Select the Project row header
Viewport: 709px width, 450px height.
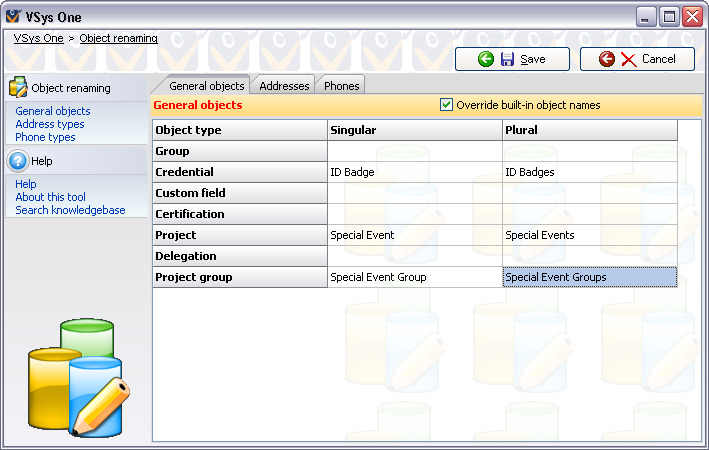[240, 235]
